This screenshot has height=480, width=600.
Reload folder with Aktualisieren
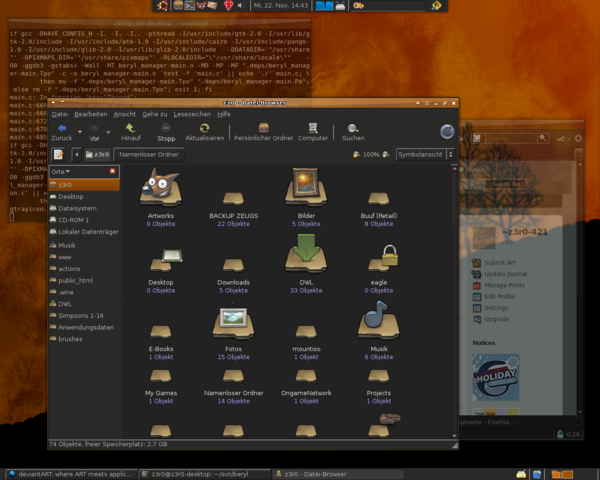205,132
